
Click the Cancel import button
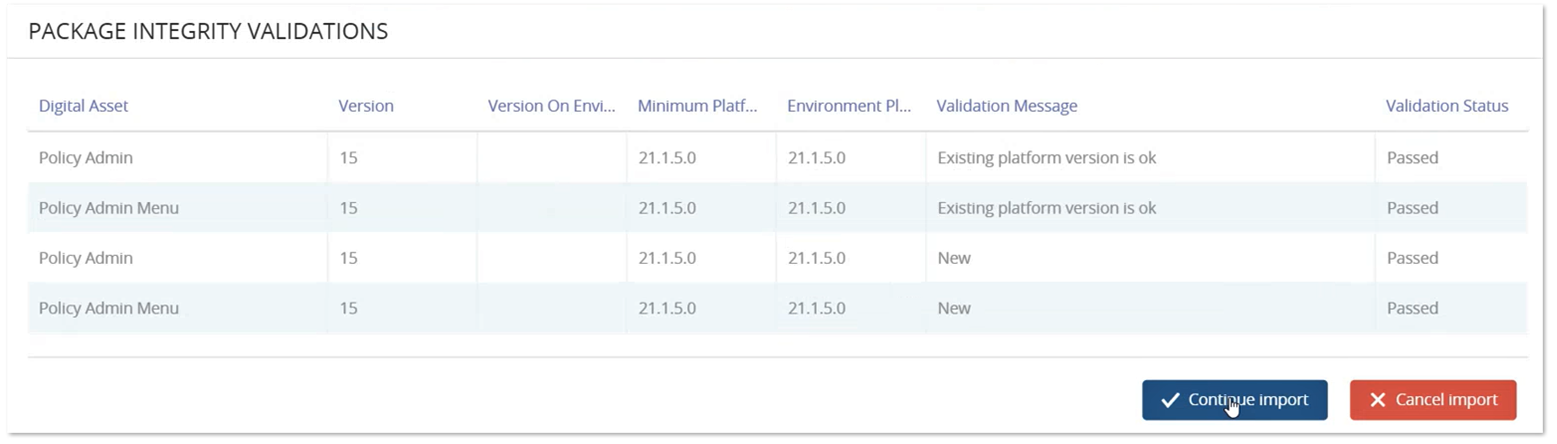1432,400
